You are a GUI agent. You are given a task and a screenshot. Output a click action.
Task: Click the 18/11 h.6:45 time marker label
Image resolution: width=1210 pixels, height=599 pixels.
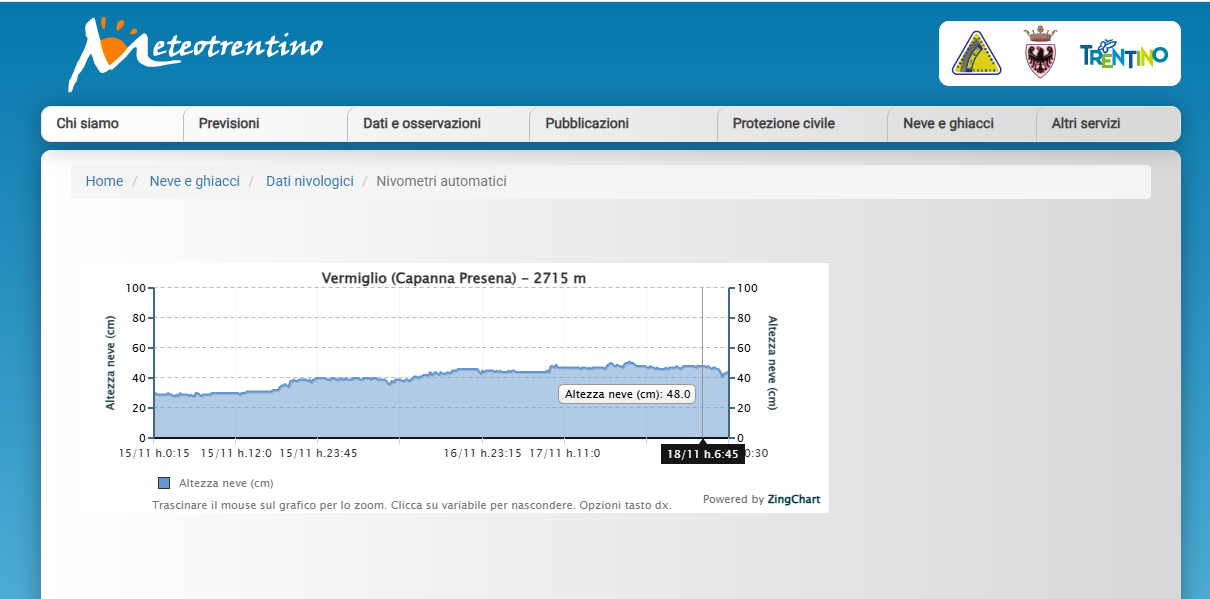point(702,454)
